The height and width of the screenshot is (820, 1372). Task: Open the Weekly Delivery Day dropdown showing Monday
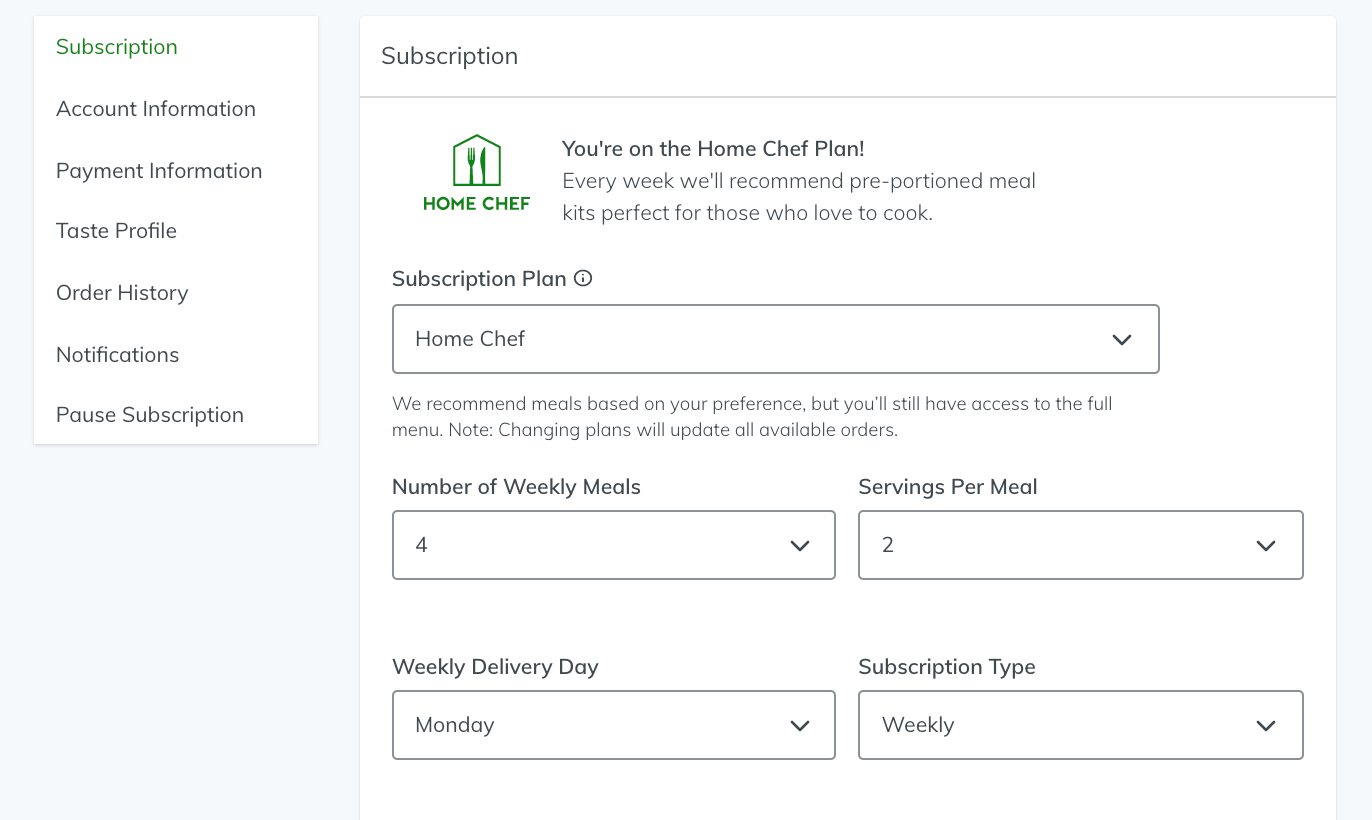pos(614,725)
